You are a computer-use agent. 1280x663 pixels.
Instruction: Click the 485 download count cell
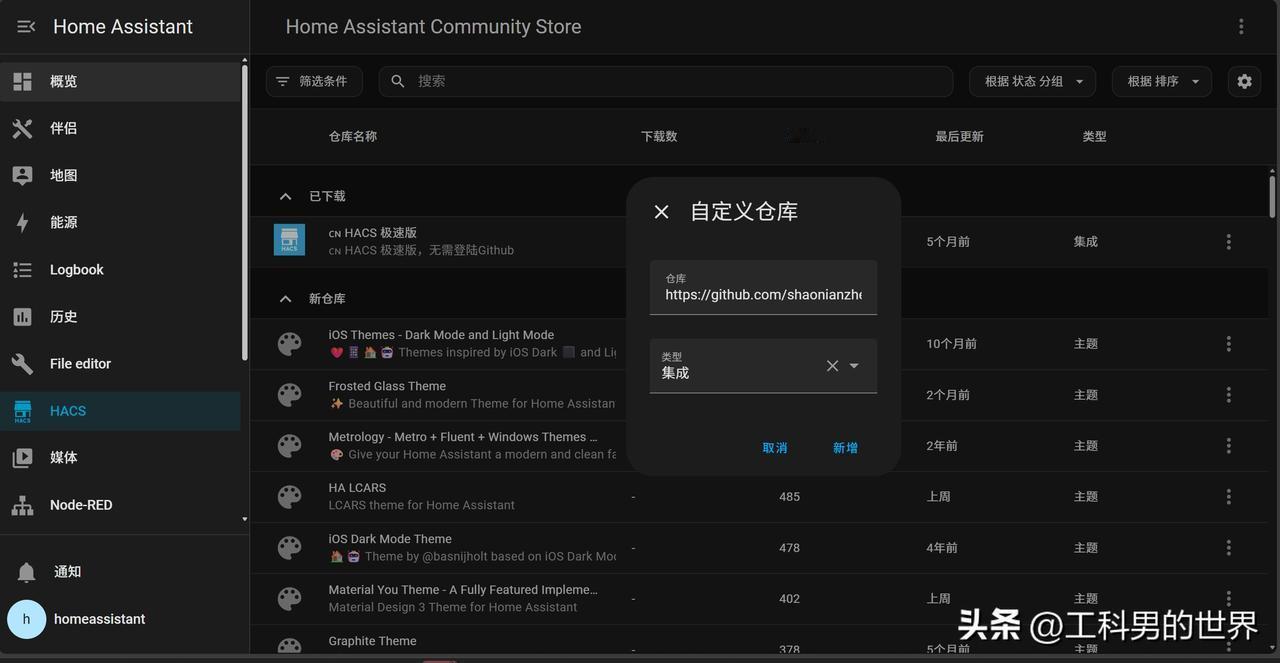[790, 497]
